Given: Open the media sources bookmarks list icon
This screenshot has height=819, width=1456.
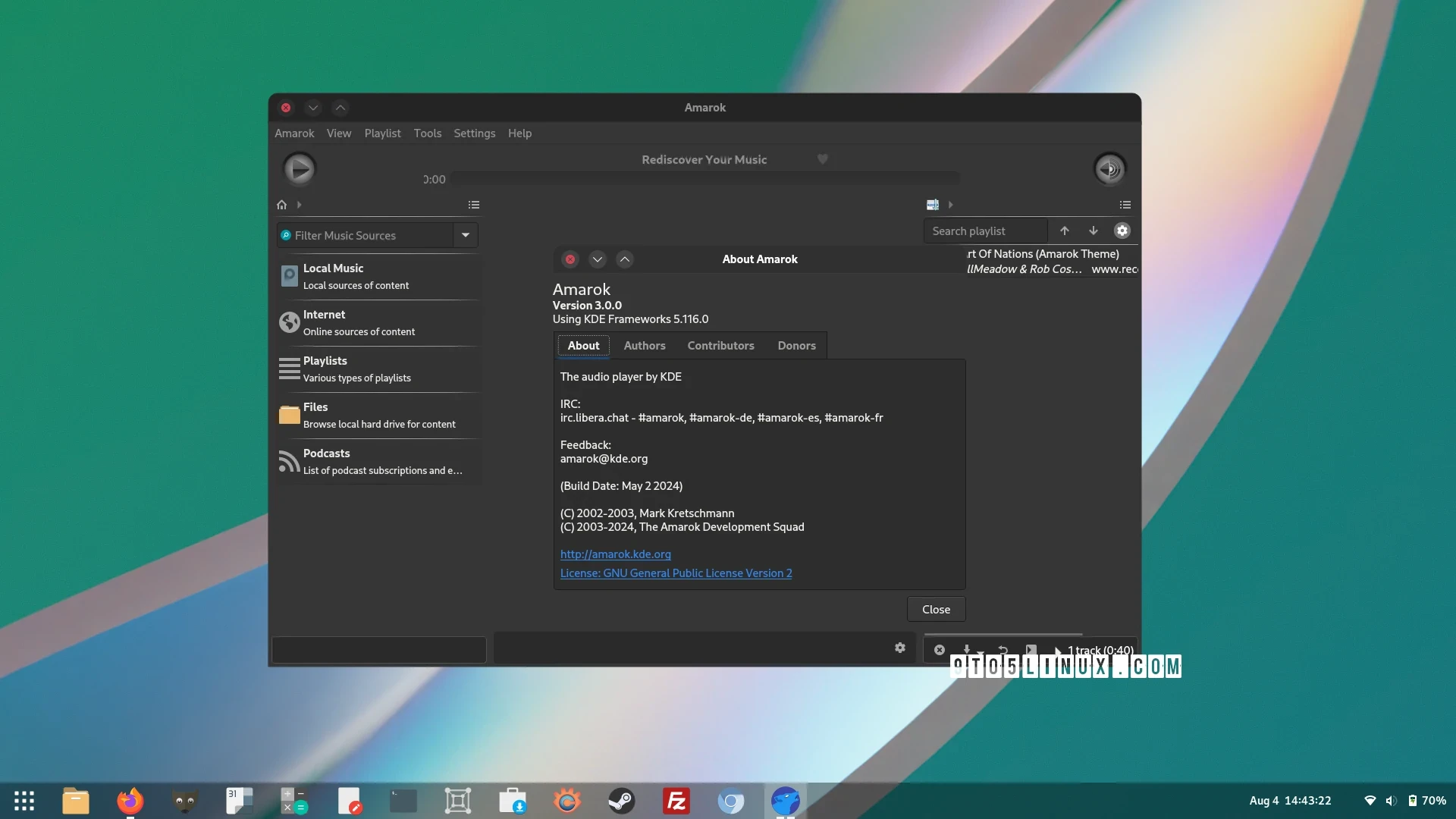Looking at the screenshot, I should [474, 205].
